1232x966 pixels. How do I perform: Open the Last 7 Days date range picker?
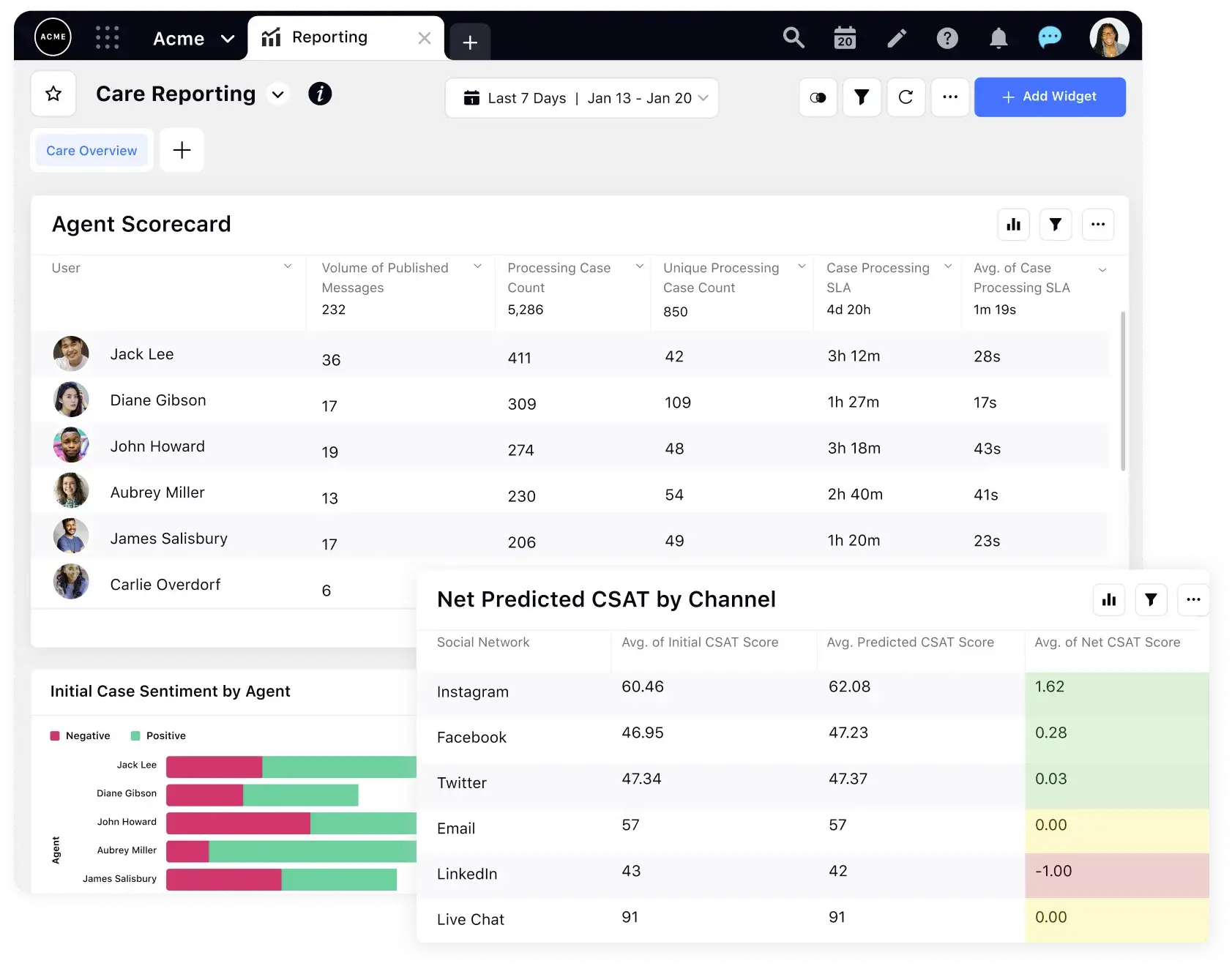pos(582,97)
